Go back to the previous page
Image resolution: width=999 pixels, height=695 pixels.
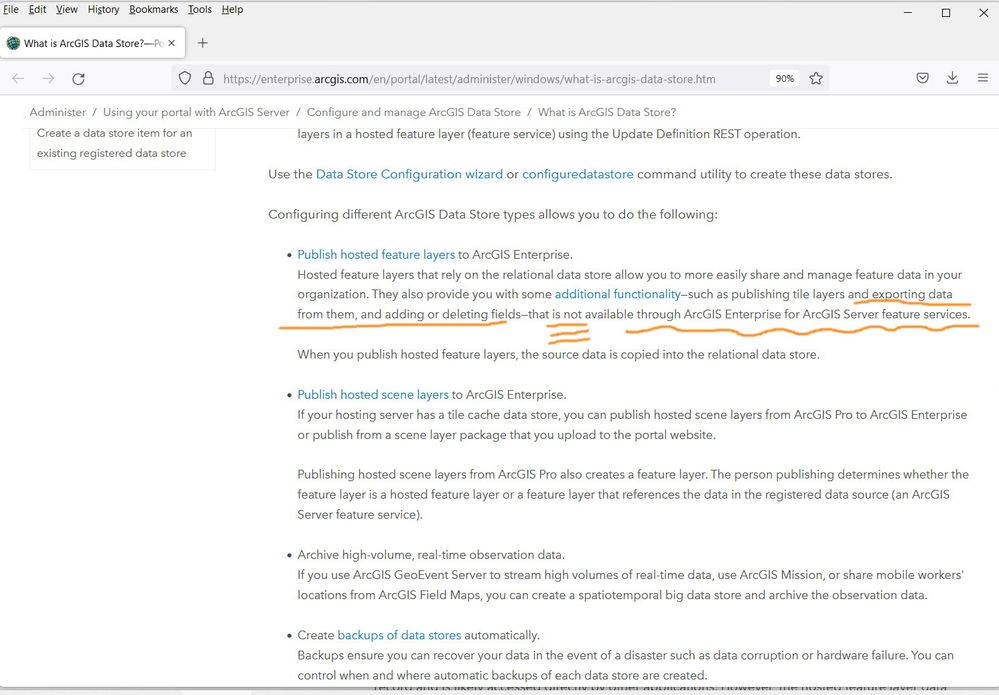18,78
